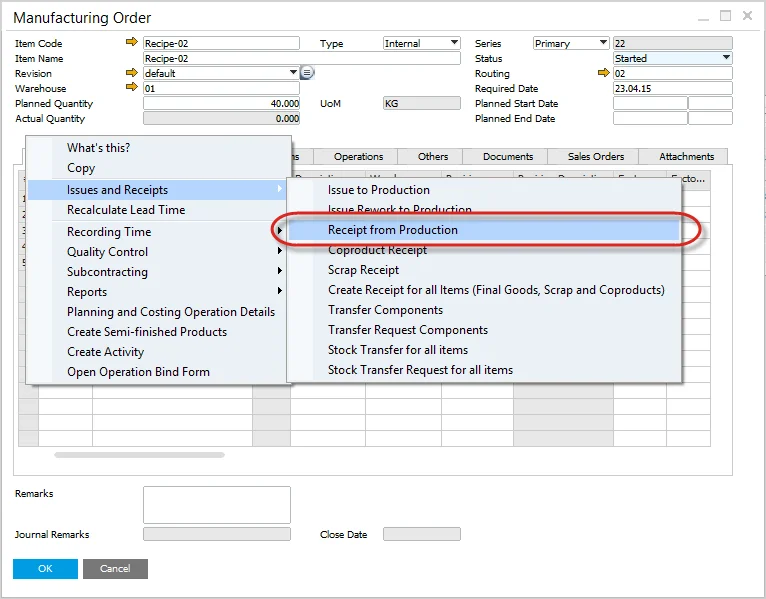Click the horizontal scrollbar below the grid
This screenshot has height=599, width=766.
139,455
